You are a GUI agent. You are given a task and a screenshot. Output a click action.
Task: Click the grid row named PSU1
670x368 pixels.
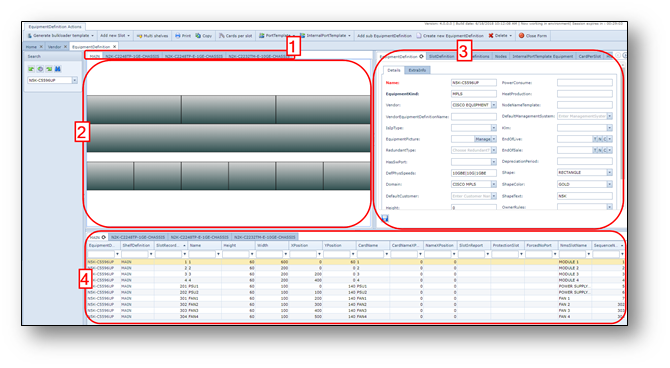click(355, 286)
